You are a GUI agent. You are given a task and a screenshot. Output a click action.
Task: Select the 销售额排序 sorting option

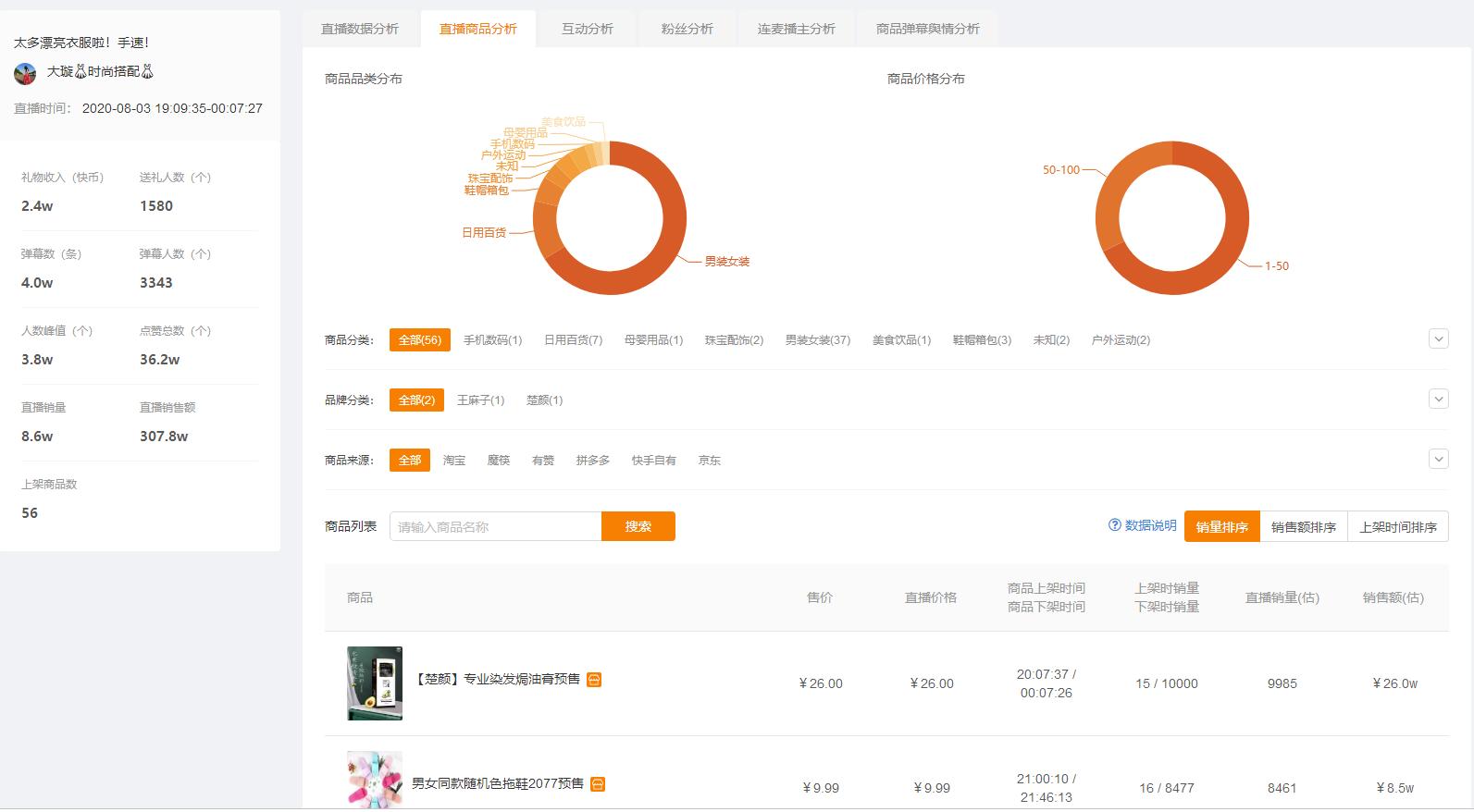[1303, 527]
